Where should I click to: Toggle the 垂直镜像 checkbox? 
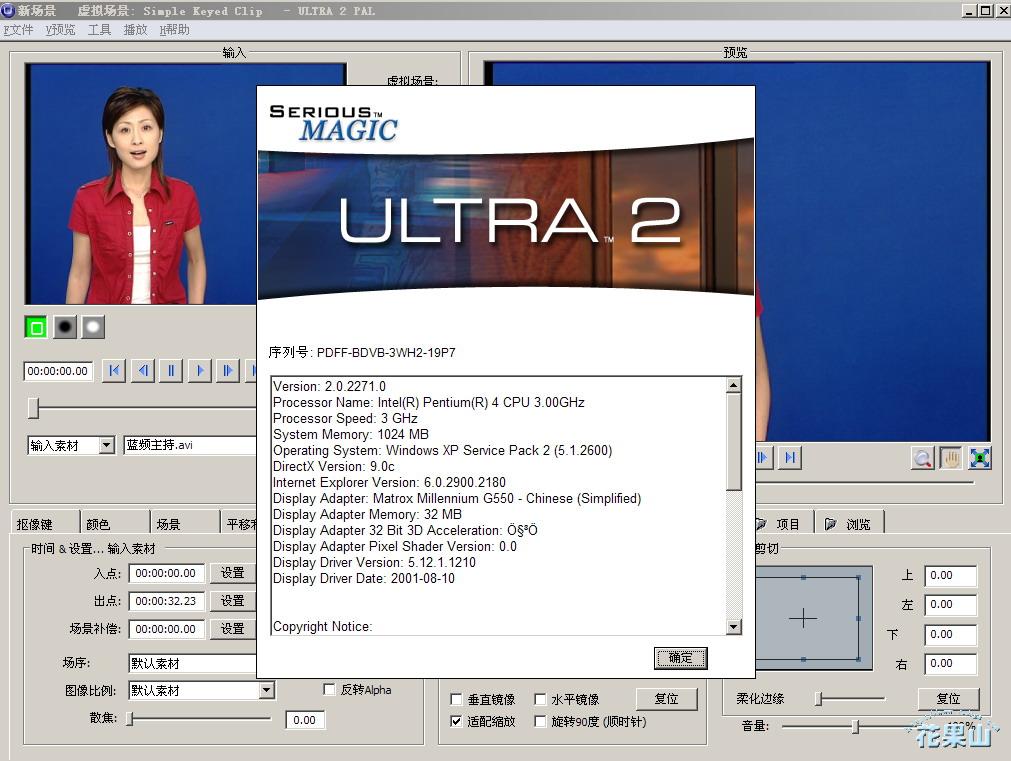pos(457,700)
